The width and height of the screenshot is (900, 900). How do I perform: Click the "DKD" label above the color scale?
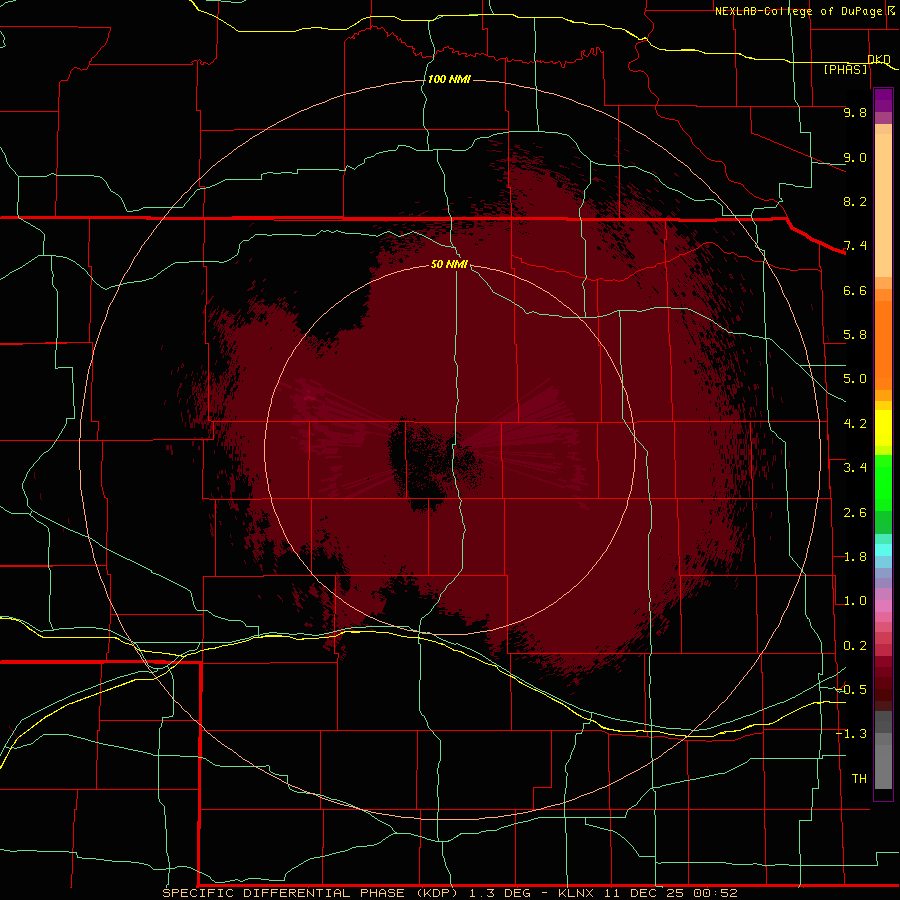tap(879, 60)
